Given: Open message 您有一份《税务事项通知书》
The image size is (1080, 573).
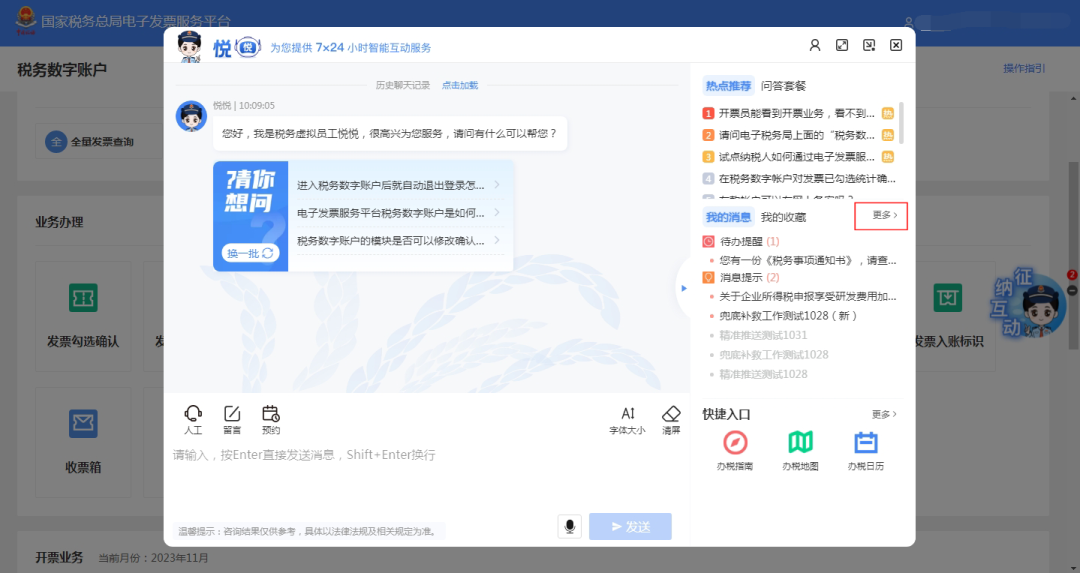Looking at the screenshot, I should click(807, 260).
